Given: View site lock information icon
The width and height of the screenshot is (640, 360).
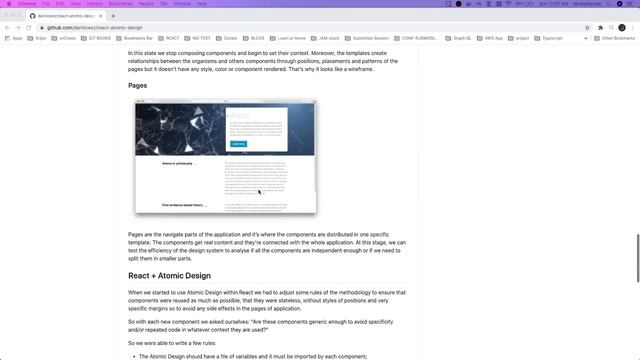Looking at the screenshot, I should (42, 28).
